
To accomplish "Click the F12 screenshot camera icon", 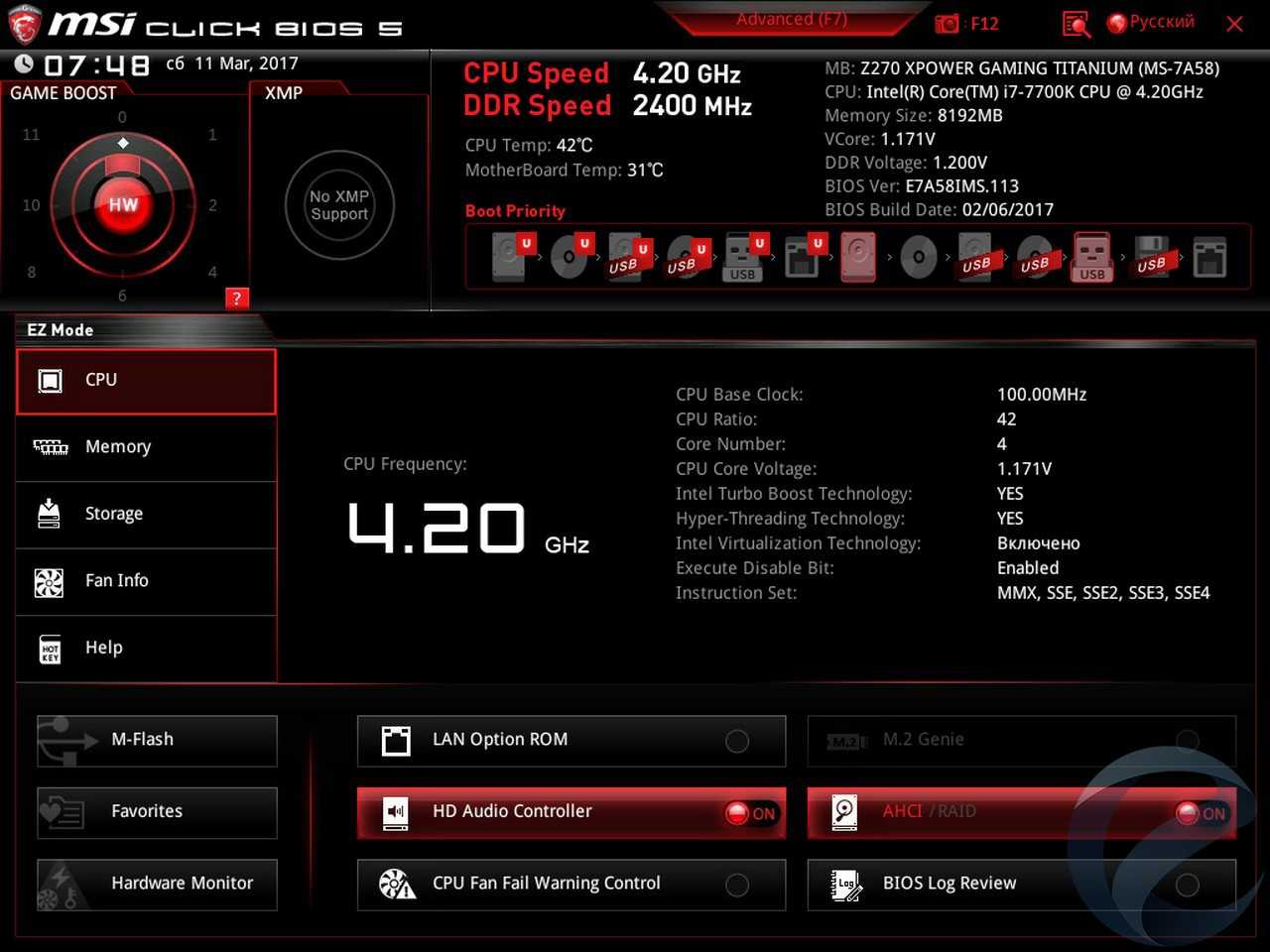I will point(948,23).
